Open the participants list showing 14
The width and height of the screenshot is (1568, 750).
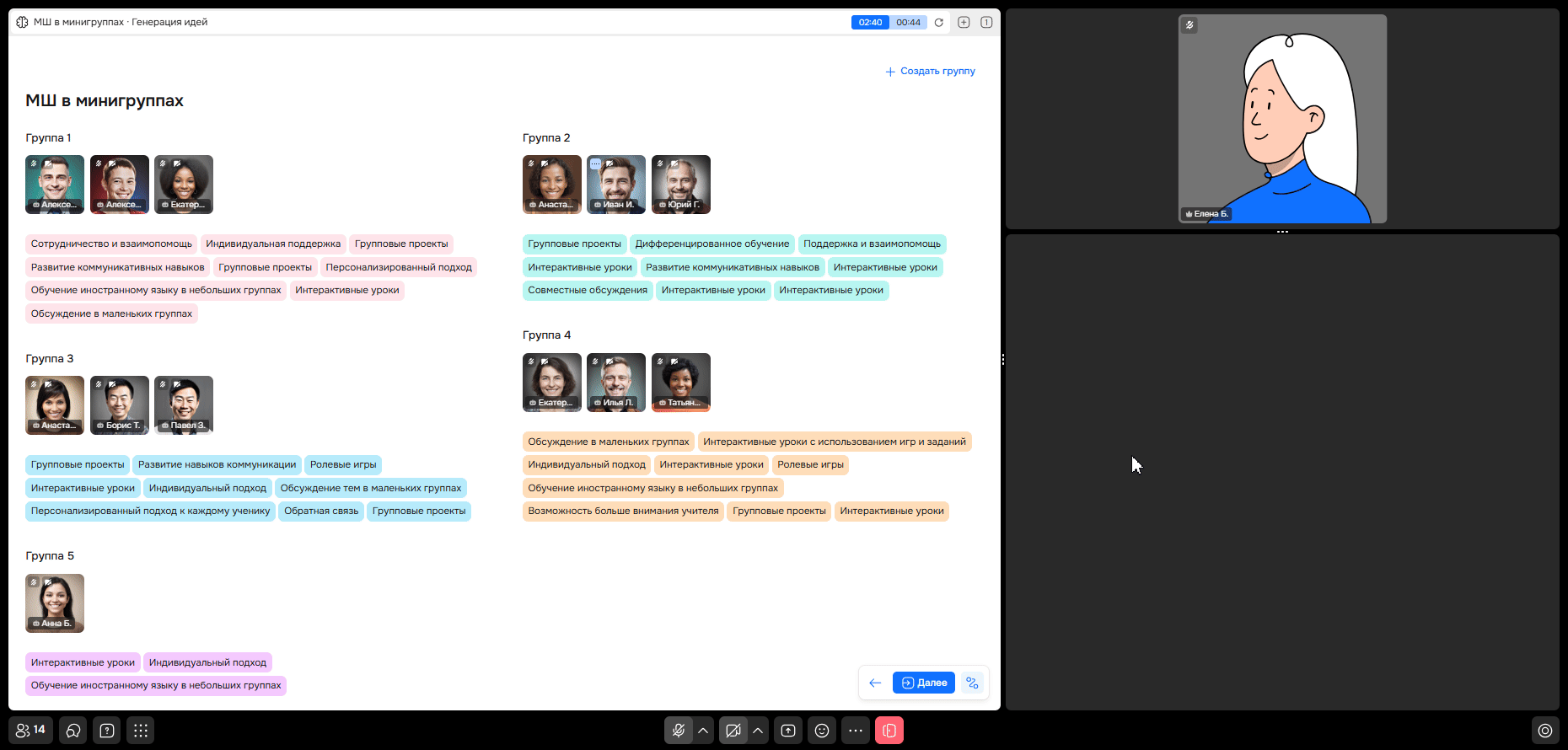click(x=31, y=731)
